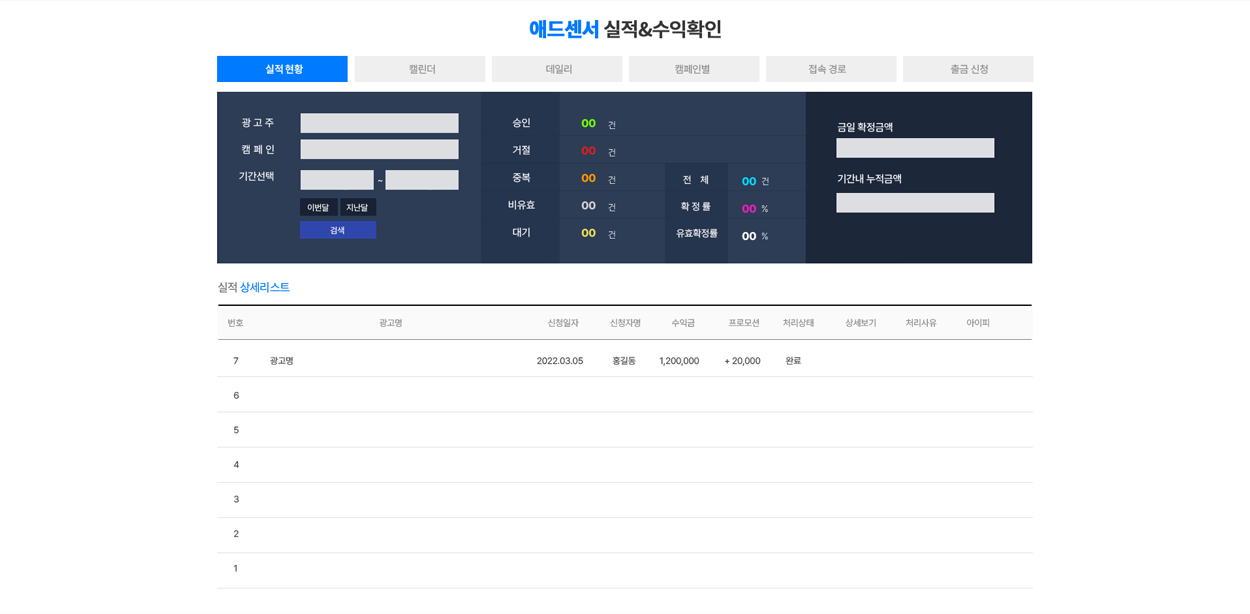Screen dimensions: 1250x614
Task: Click the 처리상태 column header
Action: tap(798, 323)
